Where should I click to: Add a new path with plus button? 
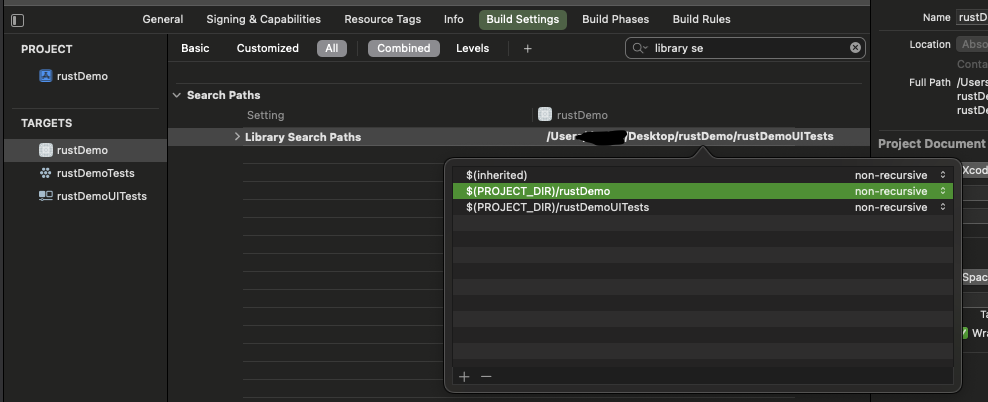click(464, 377)
